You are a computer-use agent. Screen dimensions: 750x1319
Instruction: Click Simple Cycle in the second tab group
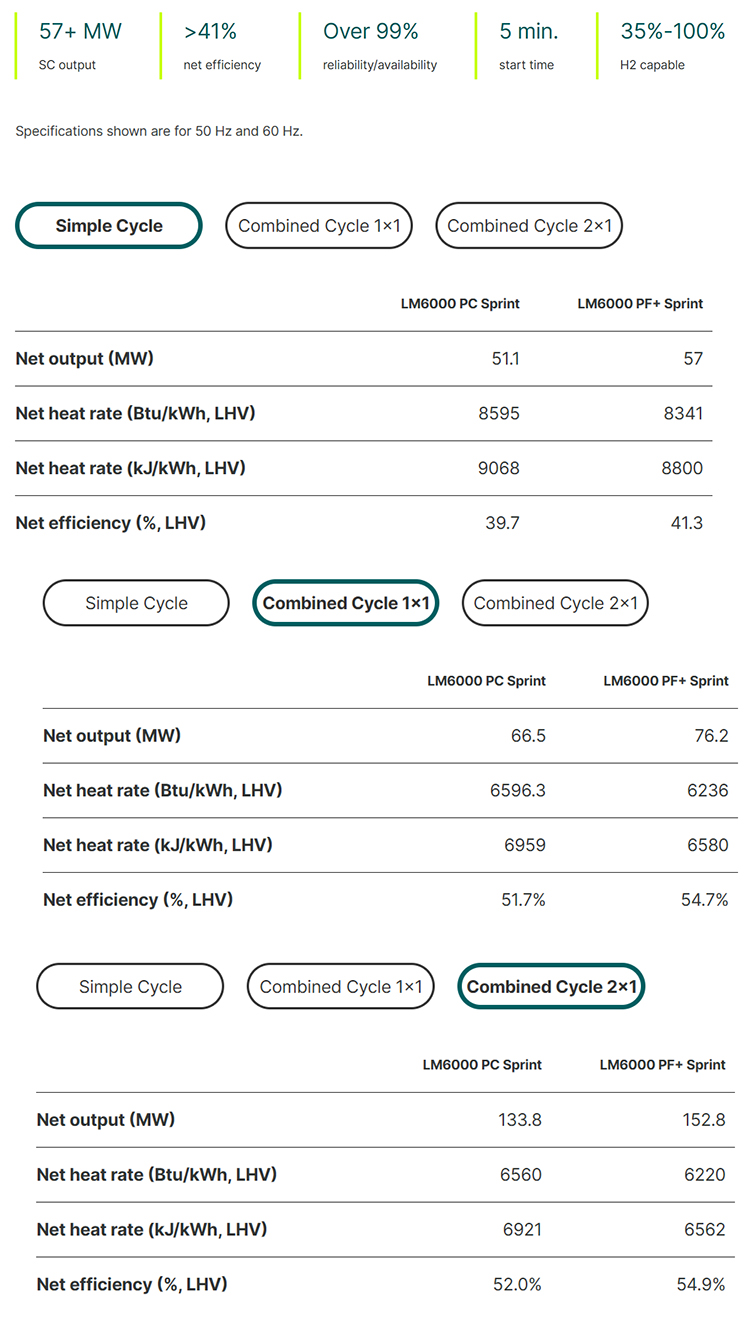pos(136,603)
